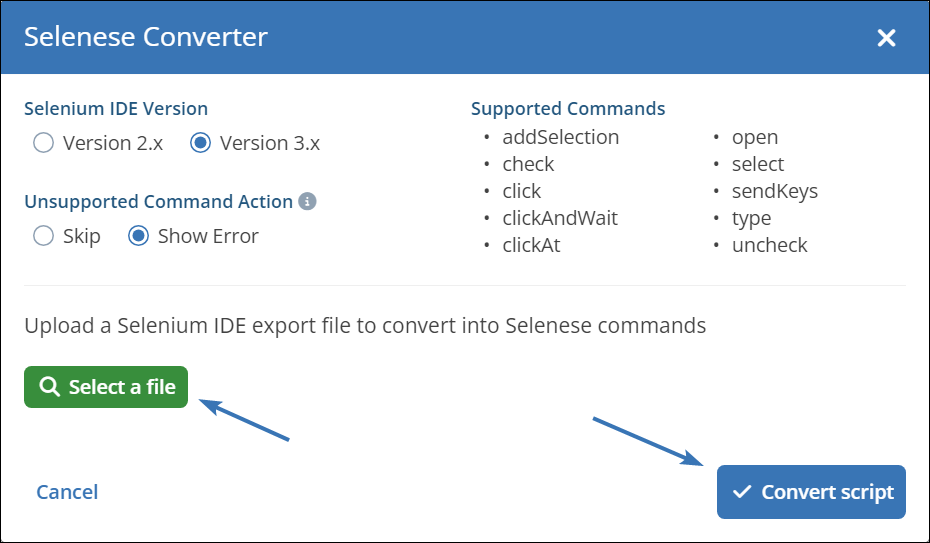The image size is (930, 543).
Task: Choose the Skip radio option
Action: [43, 236]
